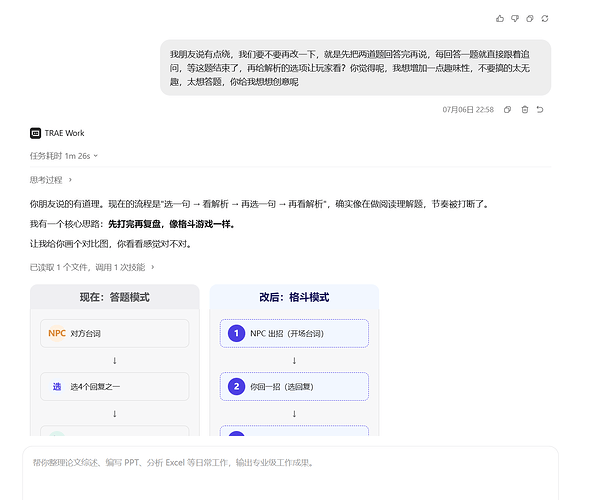Click the message input field

[290, 473]
